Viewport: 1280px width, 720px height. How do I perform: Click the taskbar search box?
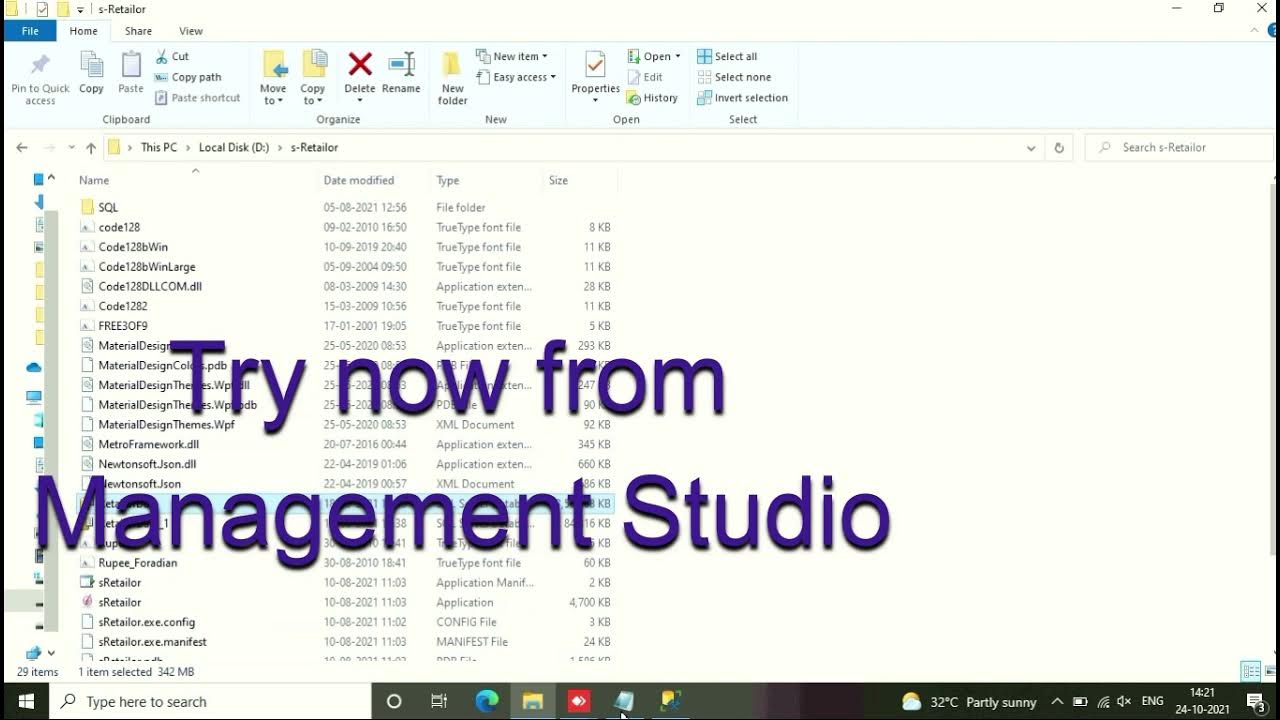pyautogui.click(x=211, y=701)
